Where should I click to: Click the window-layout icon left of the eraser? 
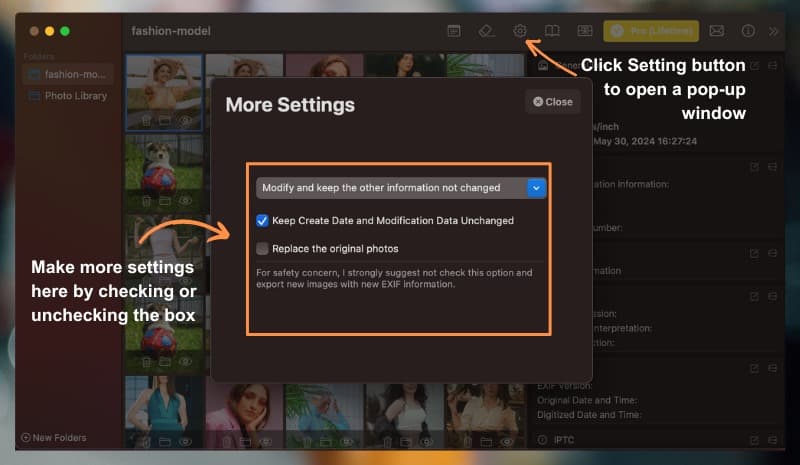(x=454, y=31)
